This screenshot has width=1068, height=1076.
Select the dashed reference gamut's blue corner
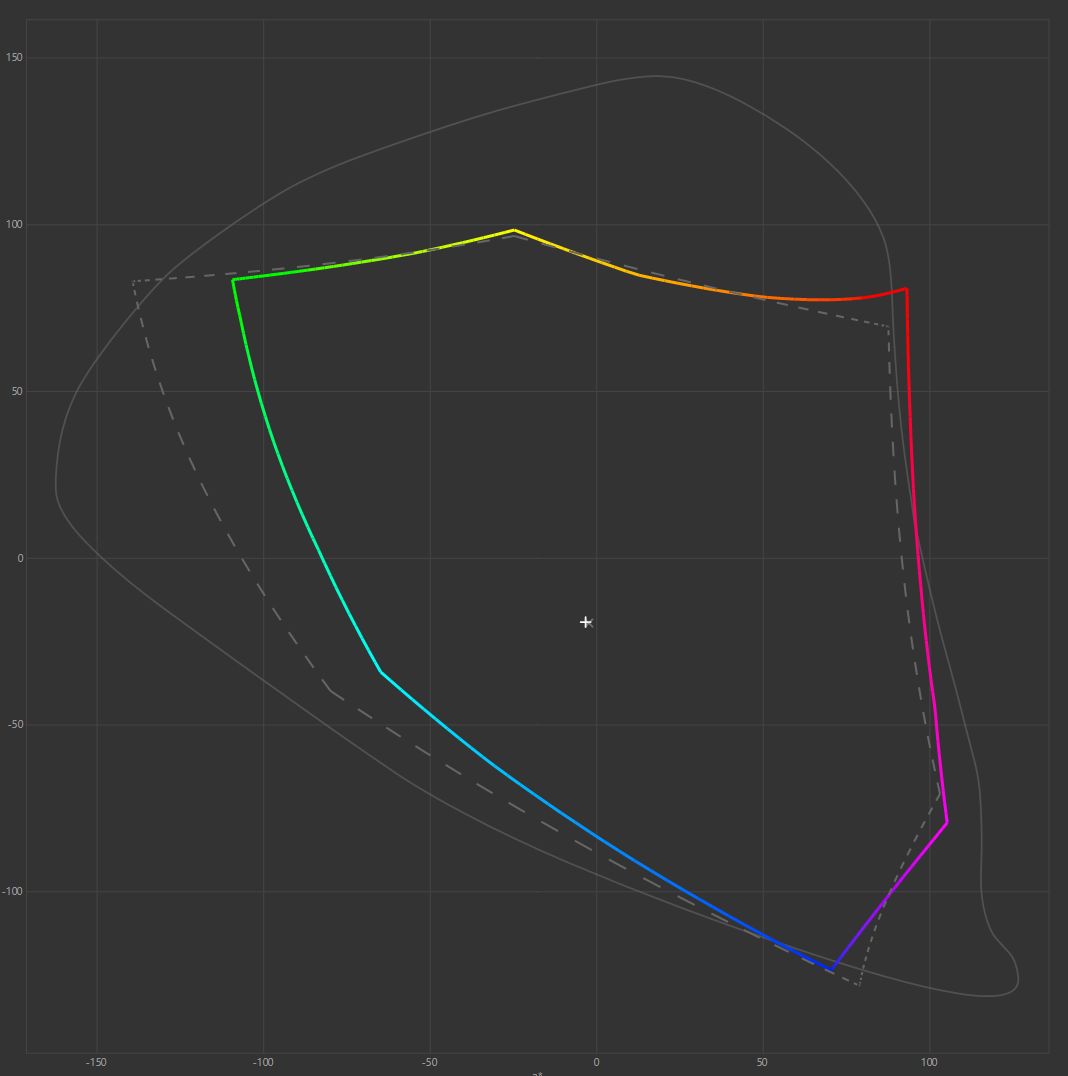coord(858,985)
